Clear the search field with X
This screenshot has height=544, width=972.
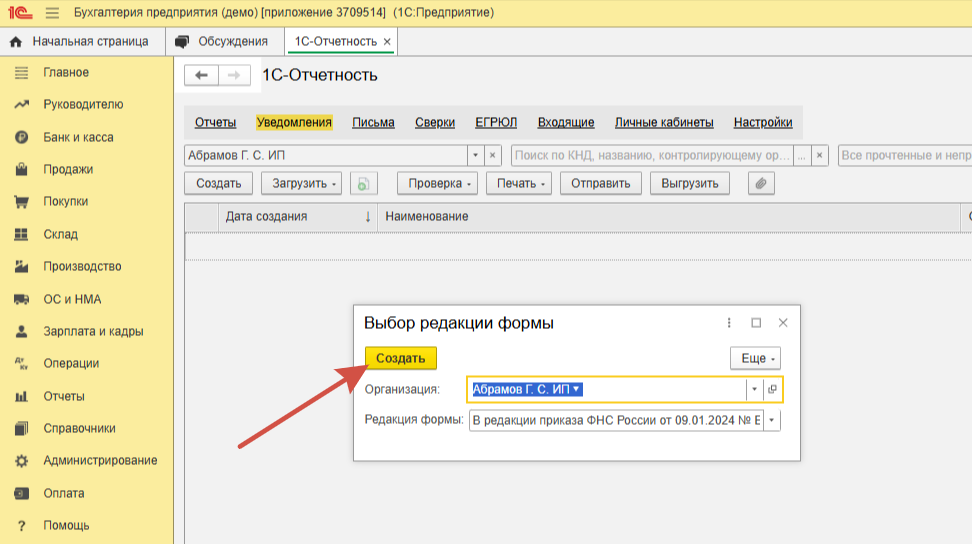point(820,156)
